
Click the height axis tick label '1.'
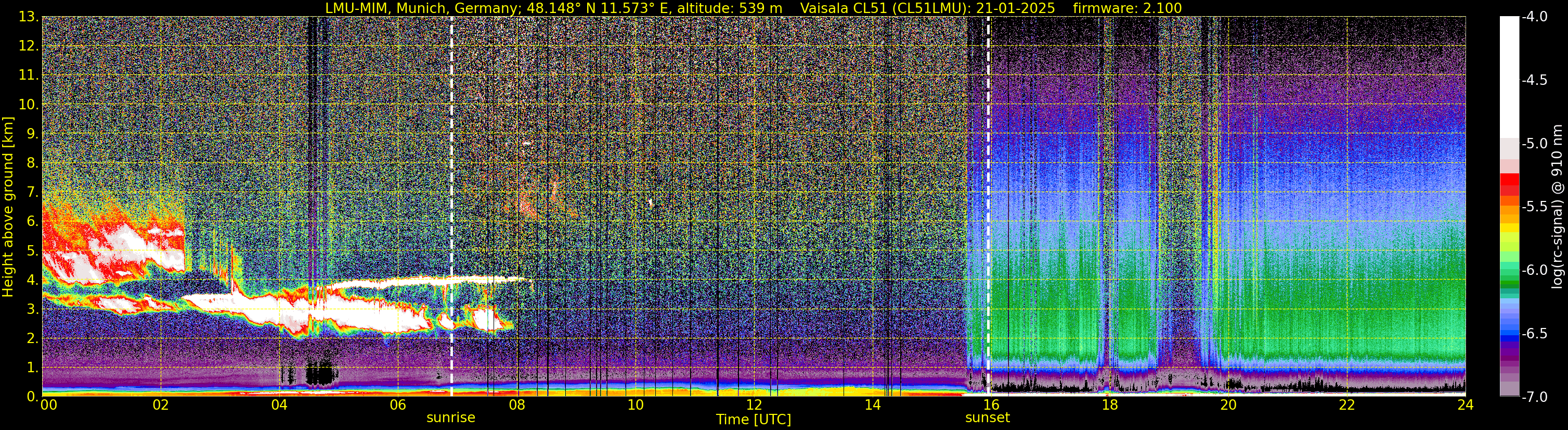[33, 368]
